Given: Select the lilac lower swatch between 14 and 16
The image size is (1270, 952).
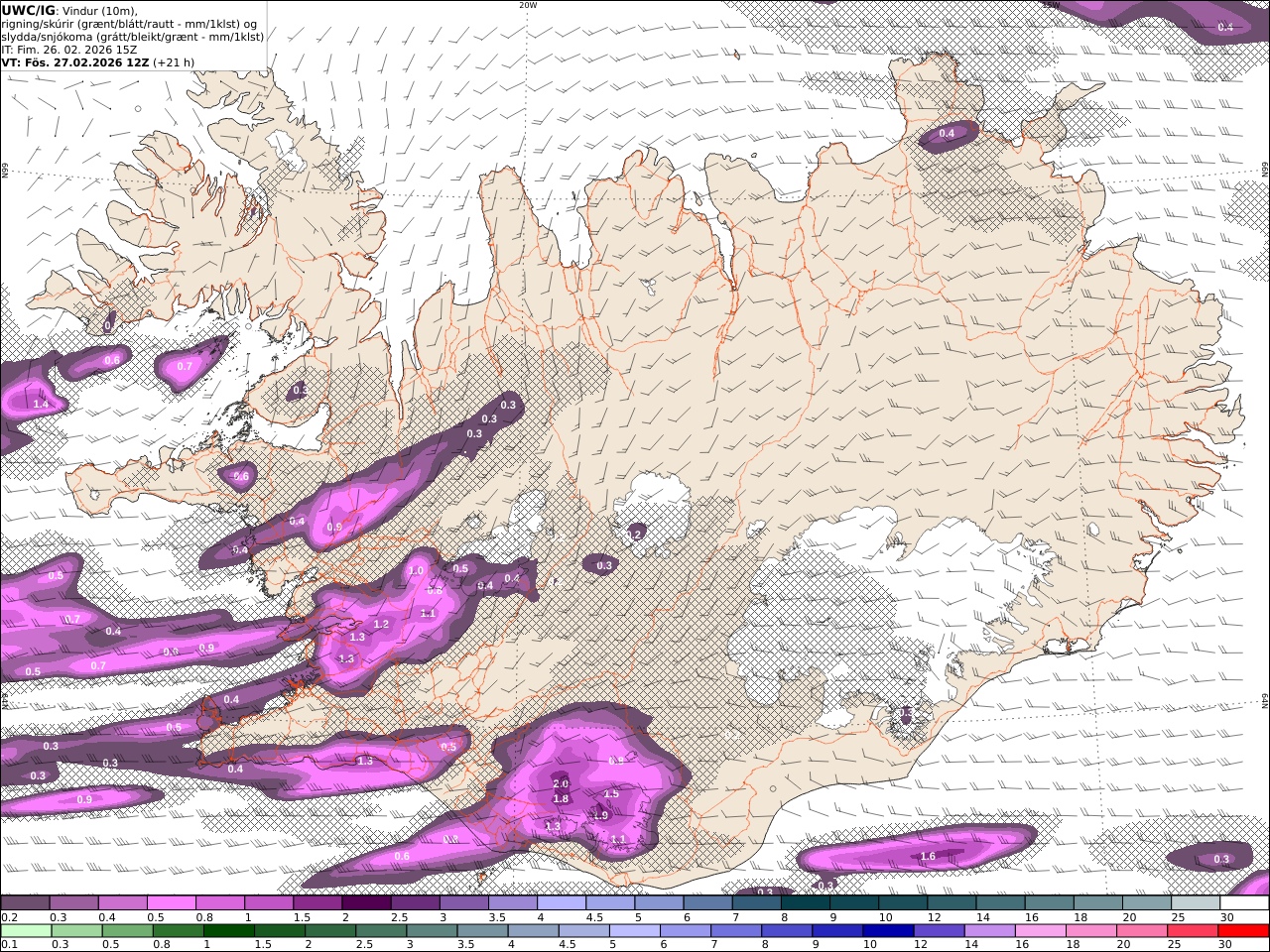Looking at the screenshot, I should click(x=989, y=931).
